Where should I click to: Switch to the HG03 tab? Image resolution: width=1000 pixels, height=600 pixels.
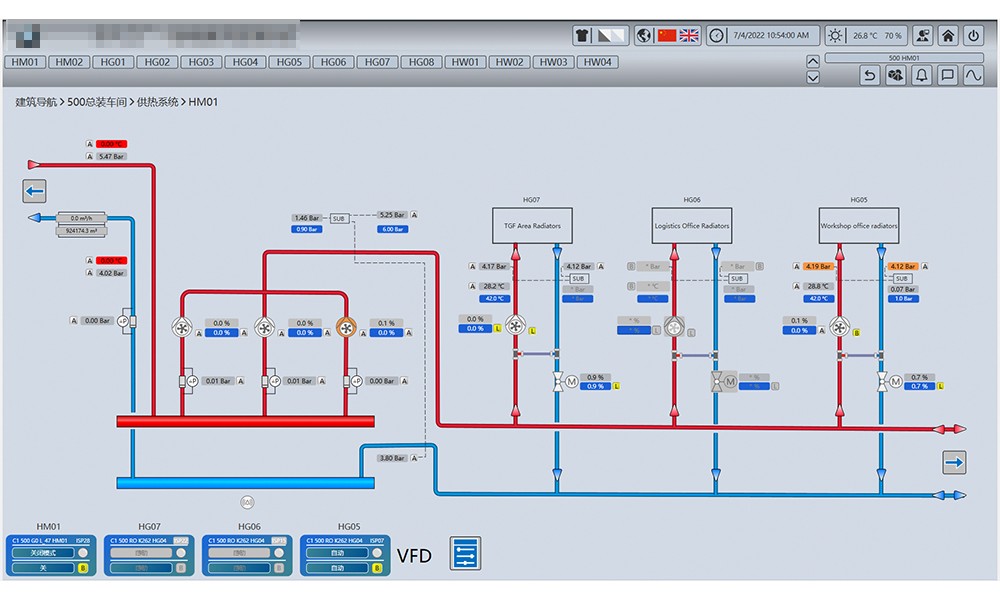click(x=201, y=62)
